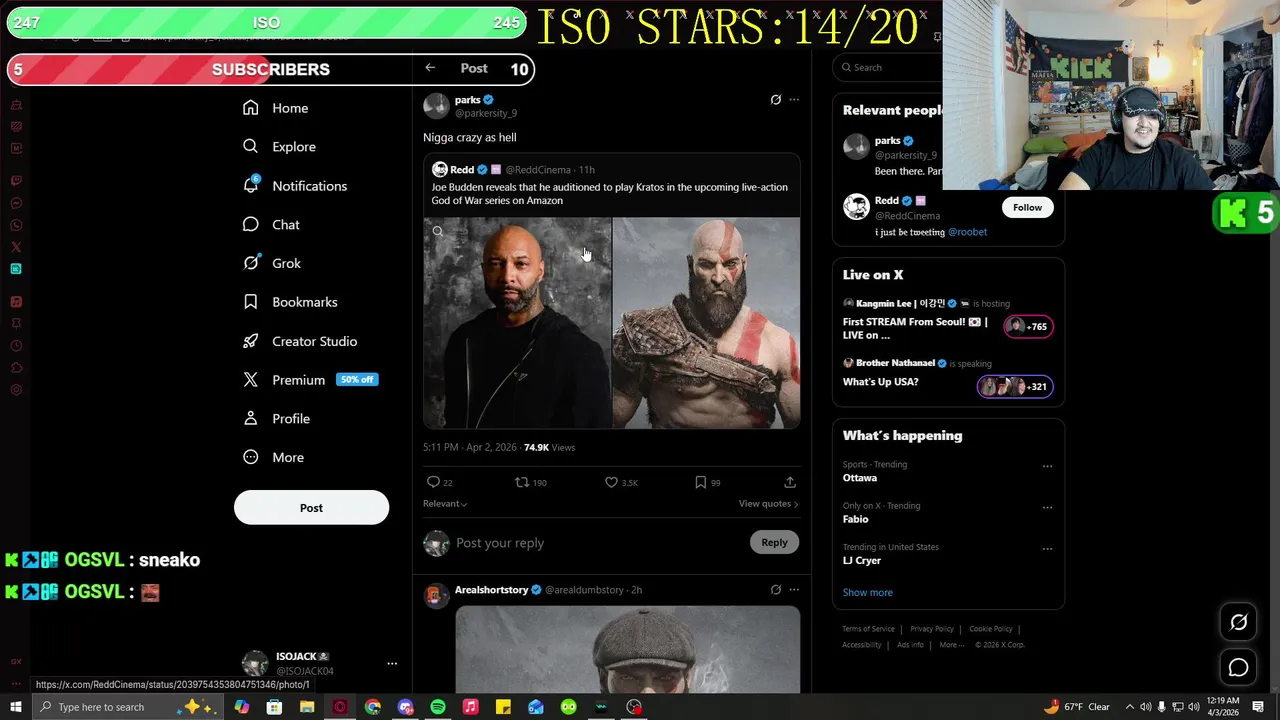Go to Home in X navigation
The width and height of the screenshot is (1280, 720).
(276, 108)
